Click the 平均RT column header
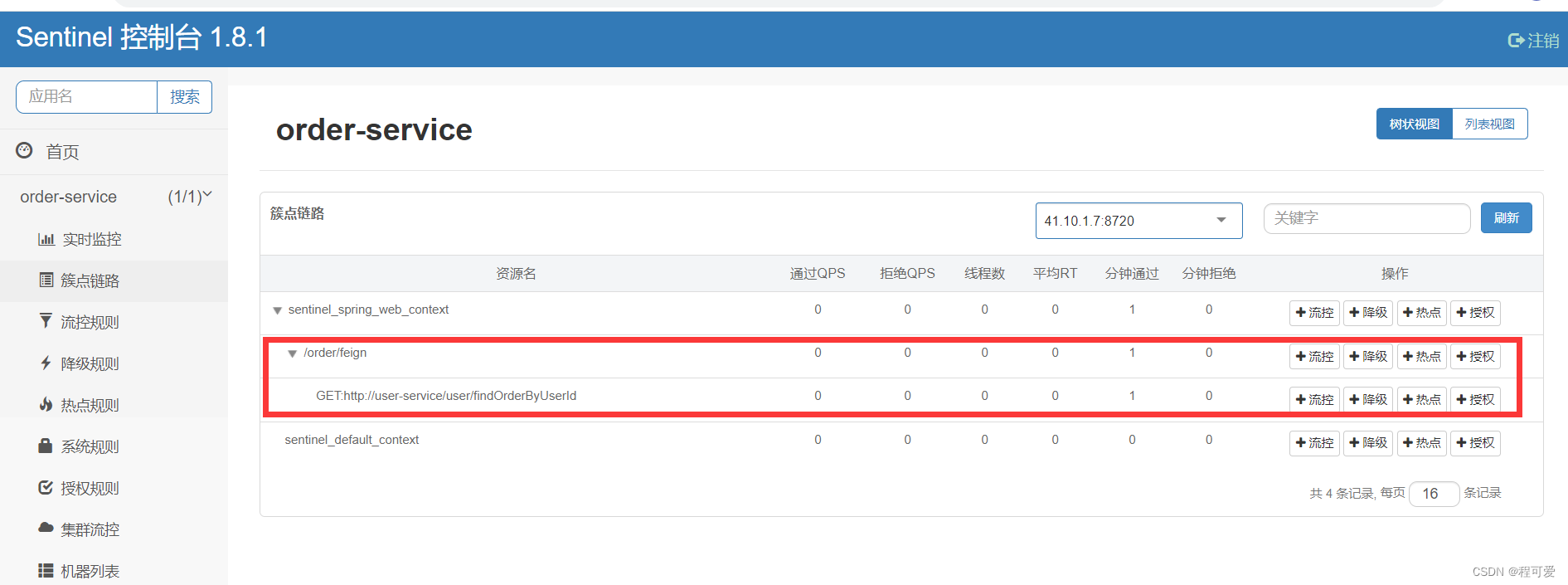Viewport: 1568px width, 585px height. pyautogui.click(x=1055, y=274)
